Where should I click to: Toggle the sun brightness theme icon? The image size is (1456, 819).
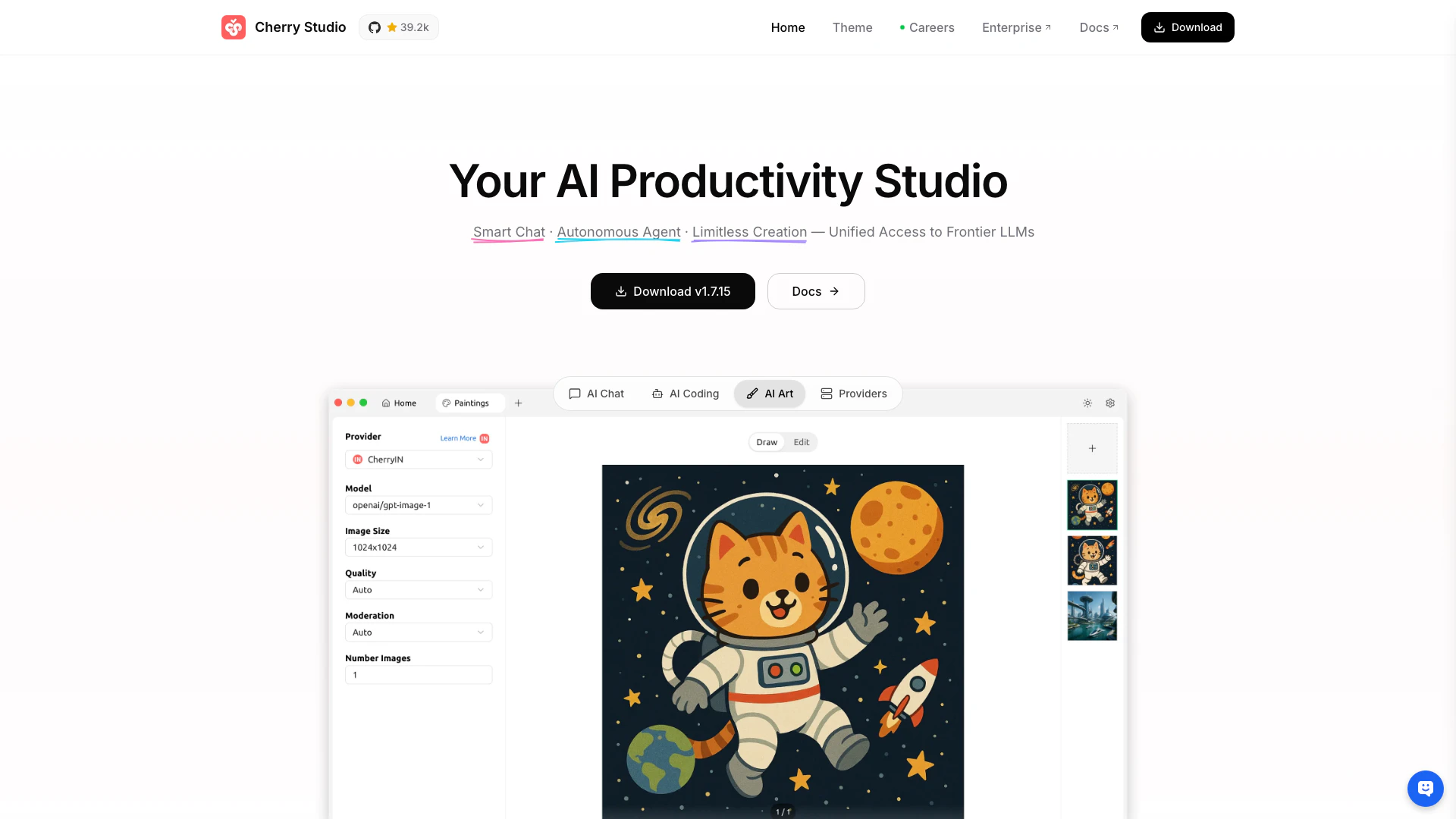pos(1087,403)
